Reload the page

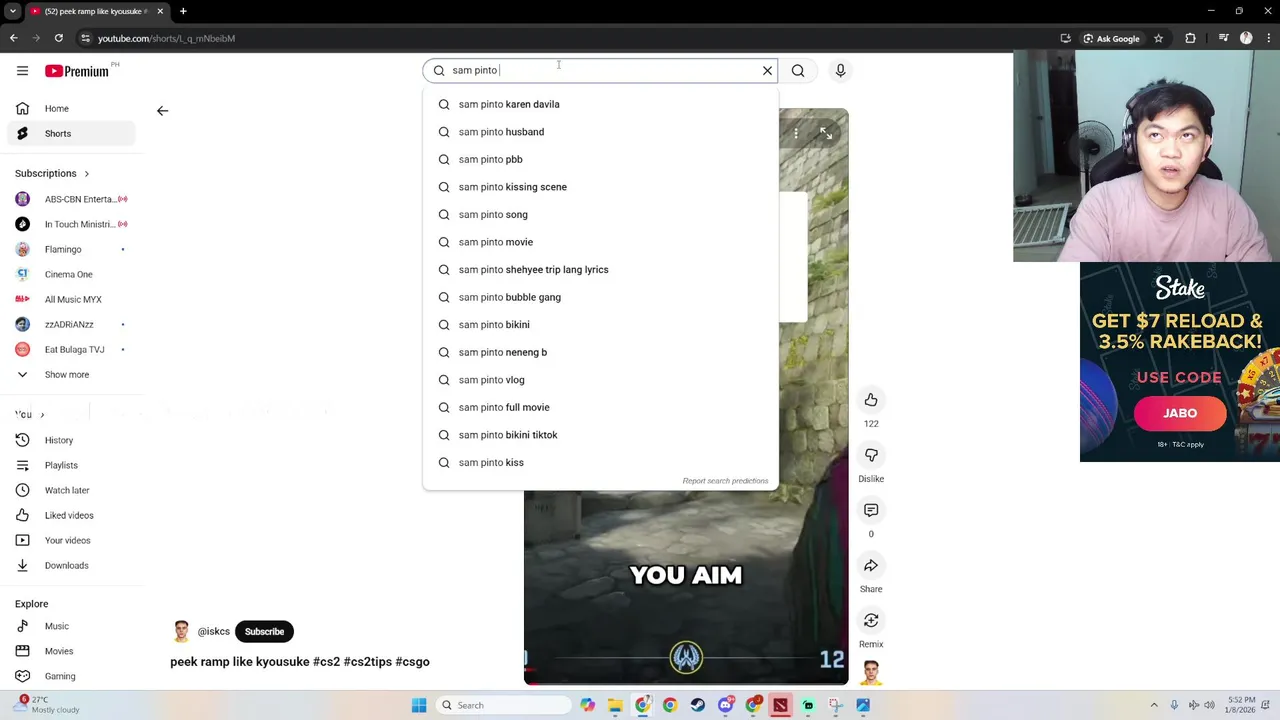pyautogui.click(x=59, y=38)
